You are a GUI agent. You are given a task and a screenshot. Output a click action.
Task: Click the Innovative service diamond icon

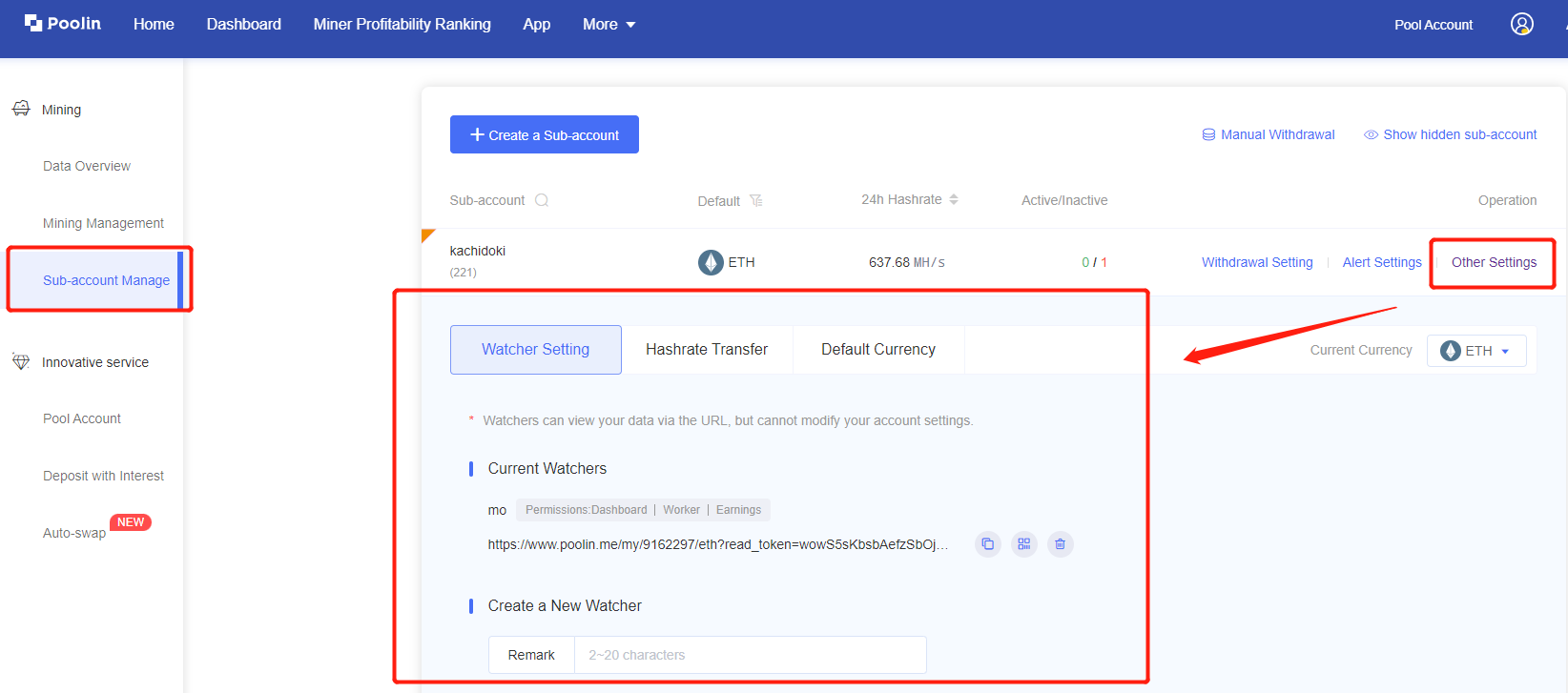click(21, 361)
